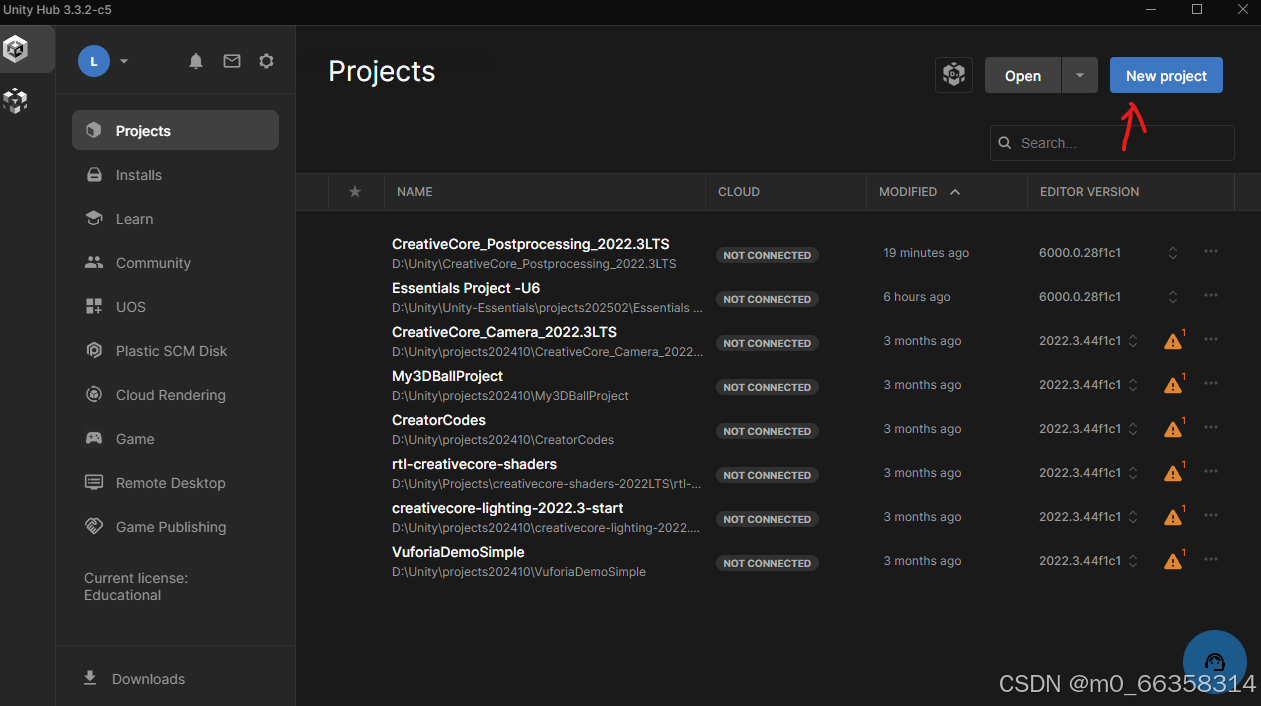Viewport: 1261px width, 706px height.
Task: Expand the account dropdown arrow next to the avatar
Action: pyautogui.click(x=124, y=61)
